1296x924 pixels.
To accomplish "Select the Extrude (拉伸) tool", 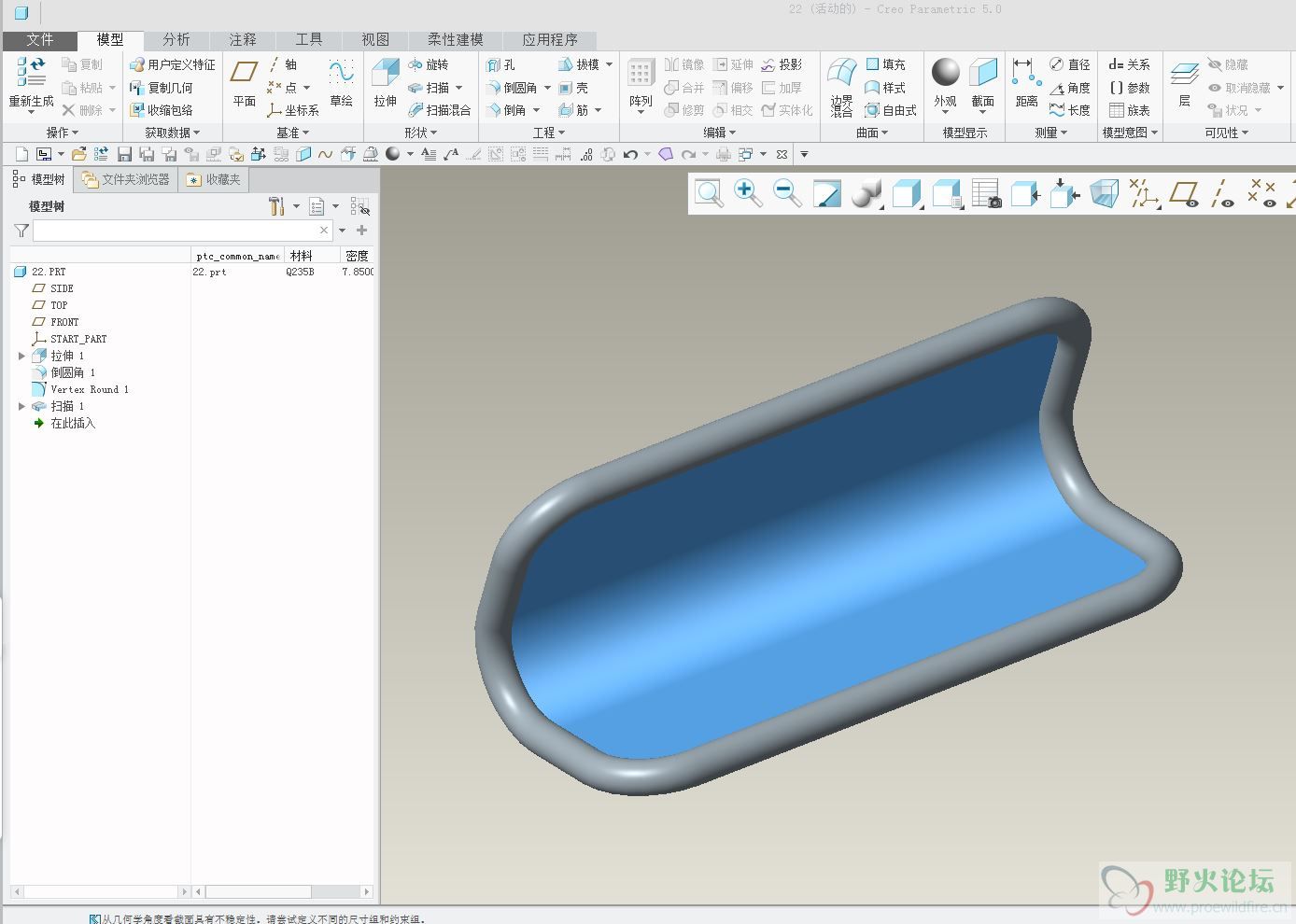I will click(385, 82).
